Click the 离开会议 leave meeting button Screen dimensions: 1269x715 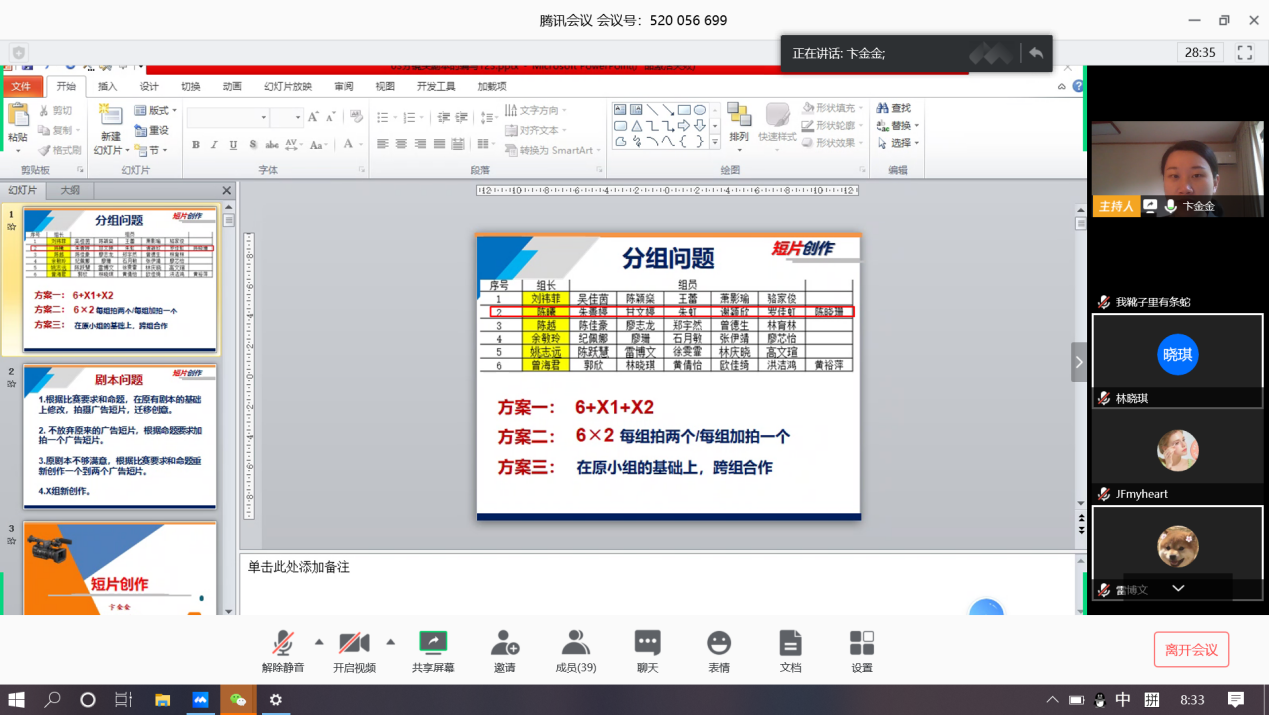click(x=1191, y=650)
